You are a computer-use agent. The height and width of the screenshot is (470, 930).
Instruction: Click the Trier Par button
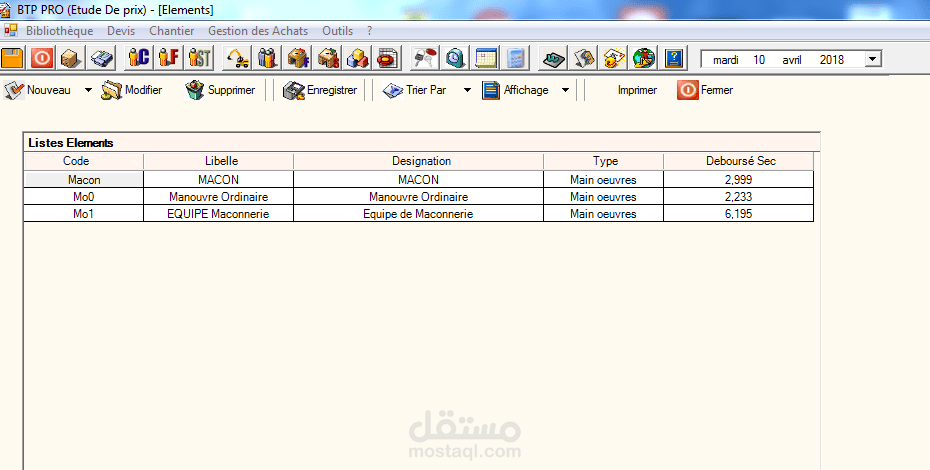pyautogui.click(x=415, y=90)
